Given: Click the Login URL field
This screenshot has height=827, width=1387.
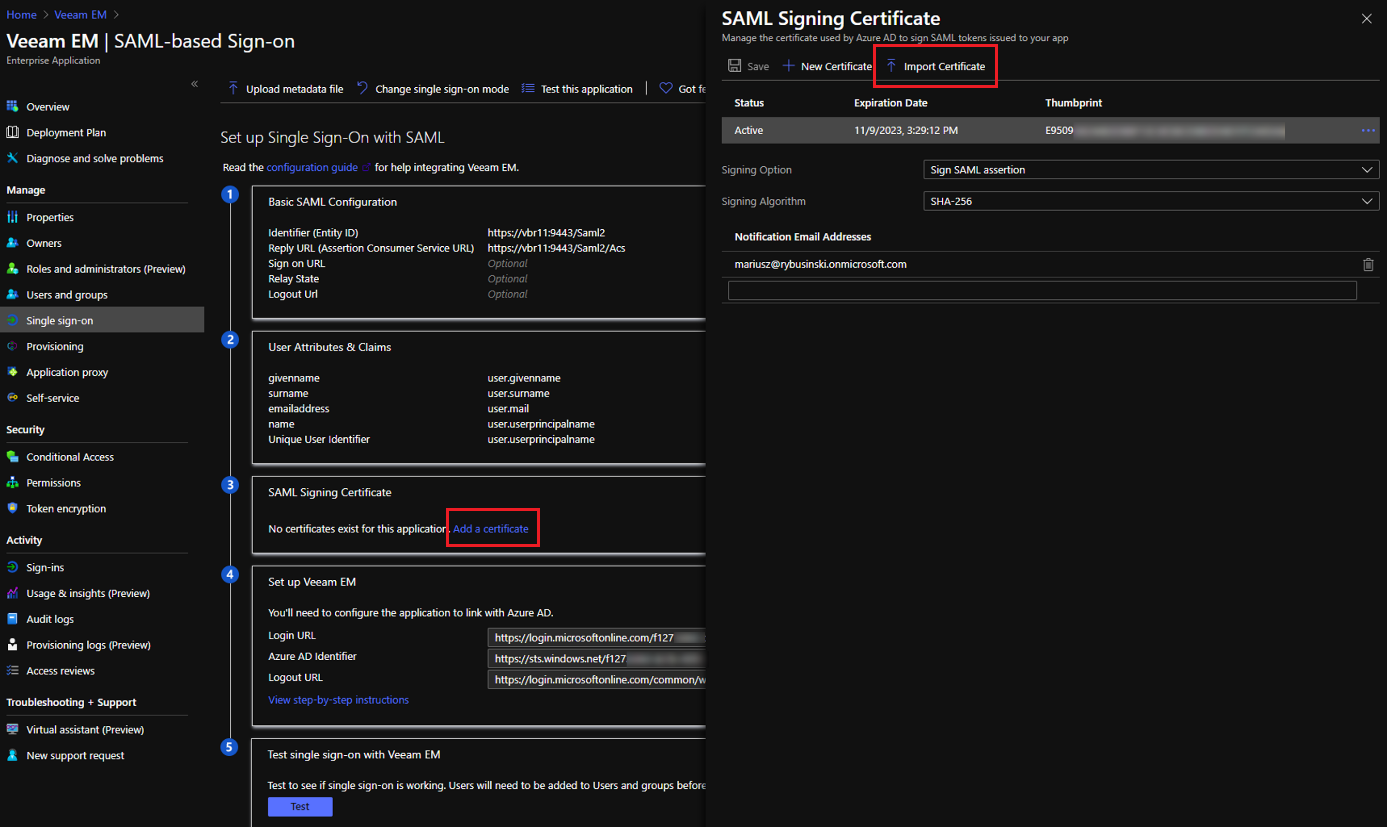Looking at the screenshot, I should [597, 637].
